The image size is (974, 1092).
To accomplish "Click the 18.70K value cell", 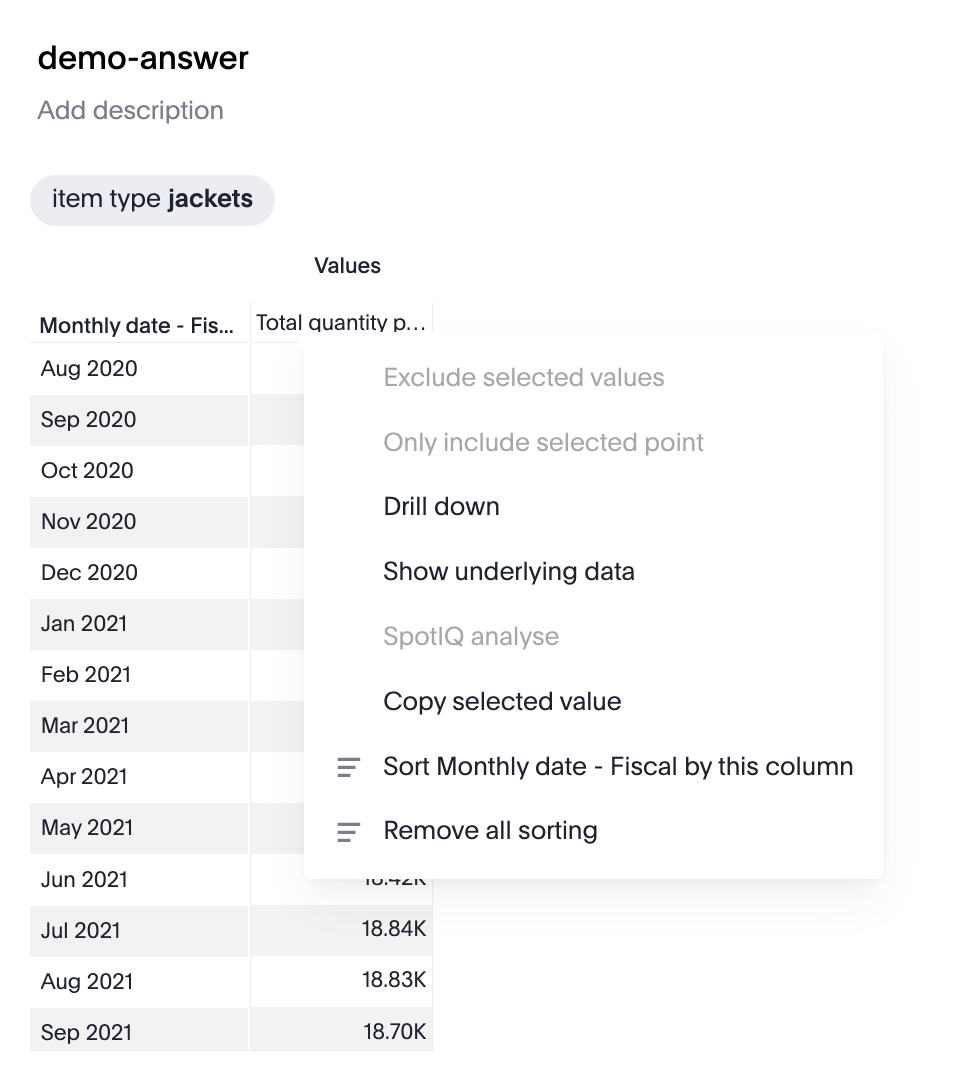I will [x=394, y=1032].
